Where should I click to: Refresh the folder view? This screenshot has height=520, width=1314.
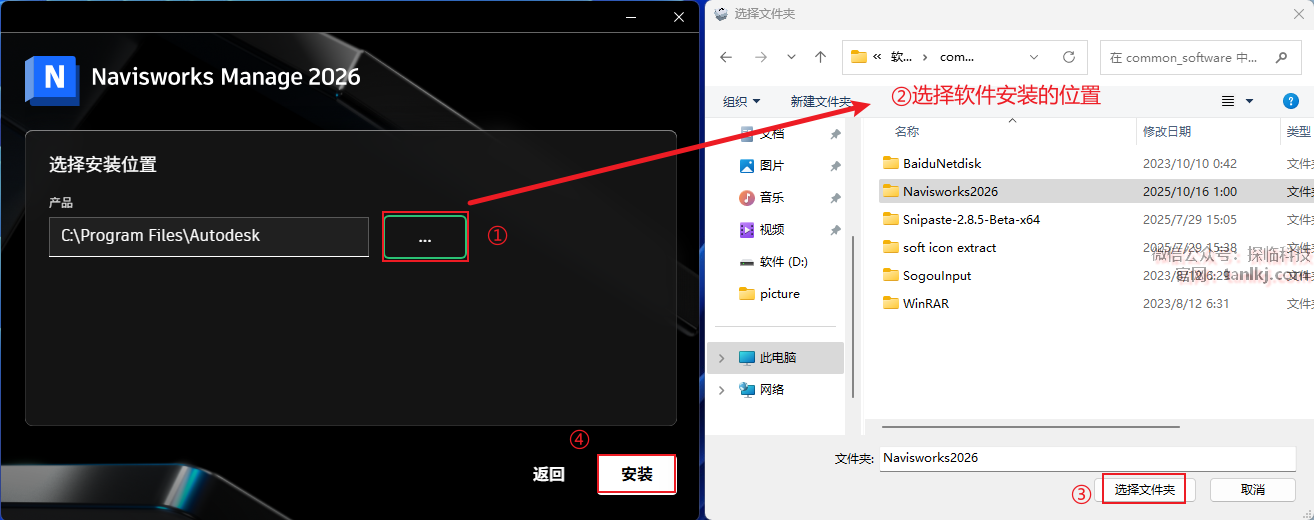(1068, 57)
